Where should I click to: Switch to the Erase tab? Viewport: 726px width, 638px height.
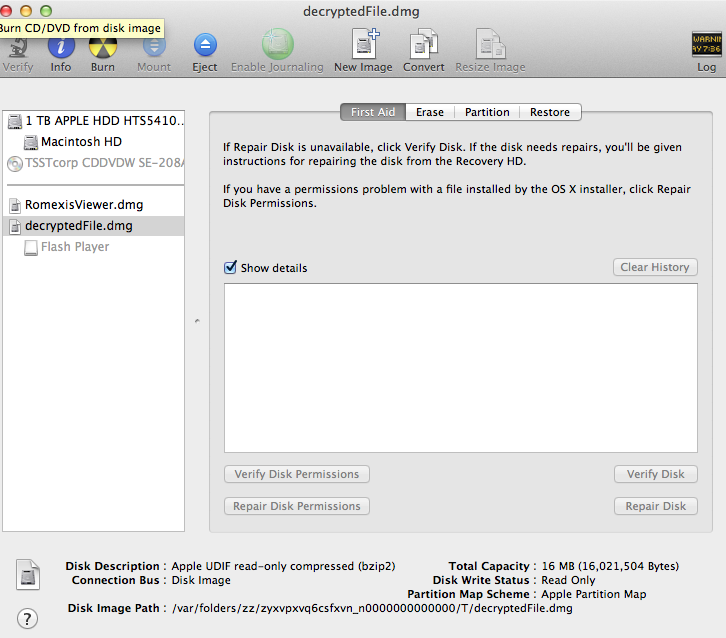click(x=430, y=112)
